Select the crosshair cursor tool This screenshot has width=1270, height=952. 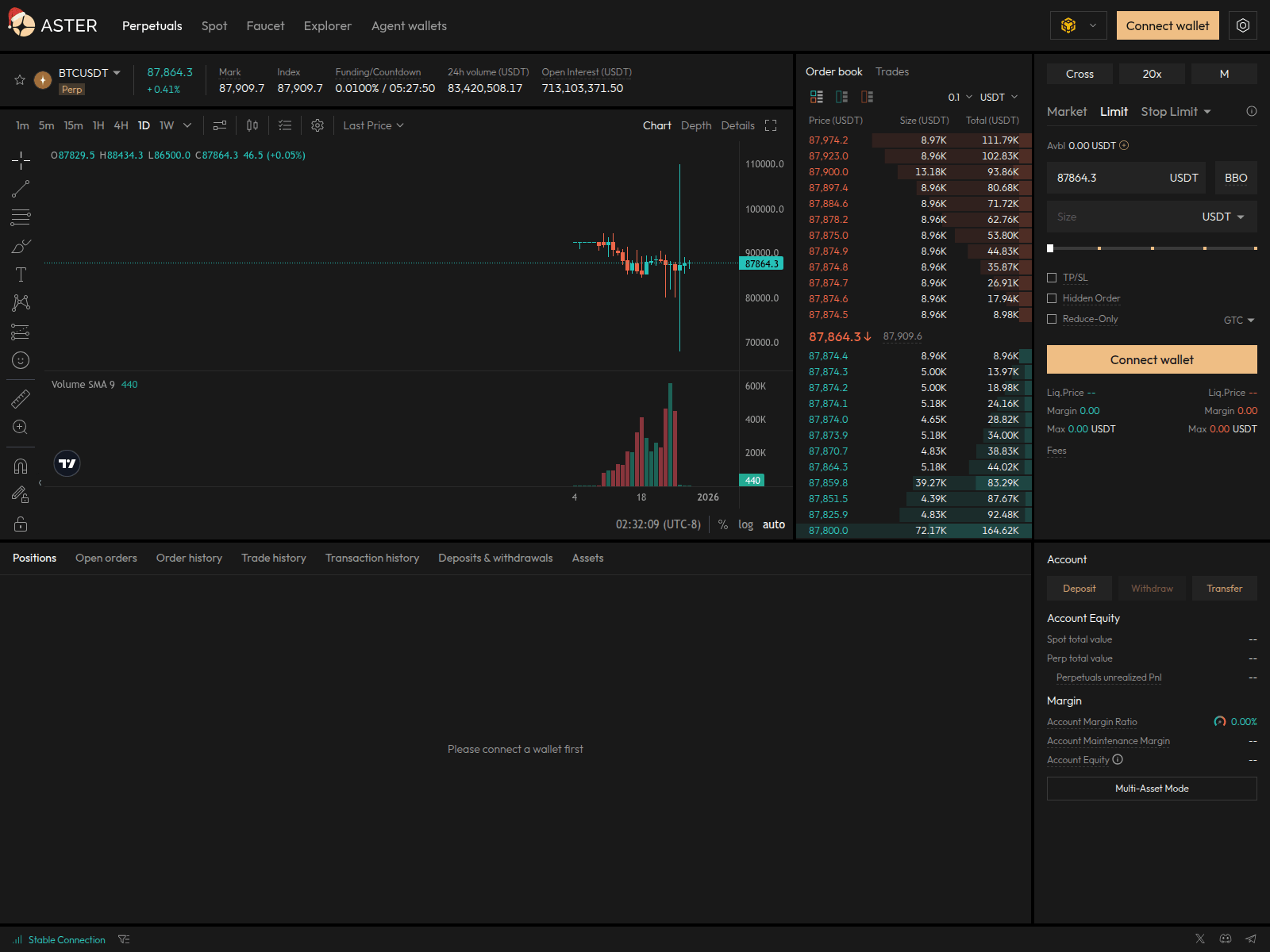point(21,160)
